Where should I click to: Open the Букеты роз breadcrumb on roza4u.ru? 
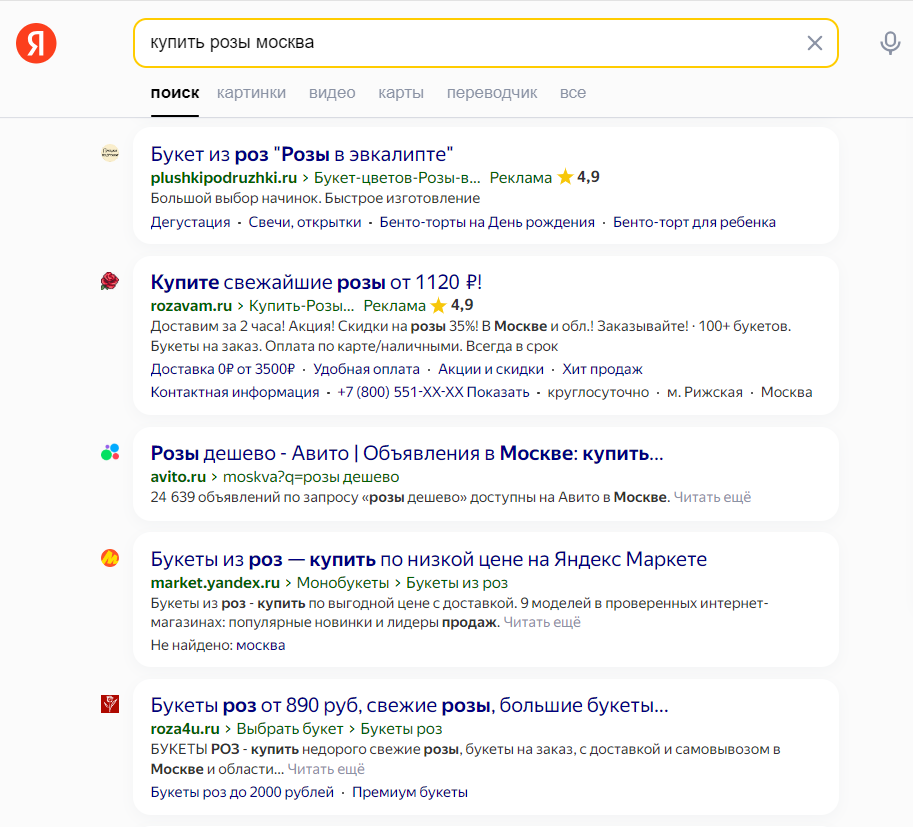tap(401, 729)
